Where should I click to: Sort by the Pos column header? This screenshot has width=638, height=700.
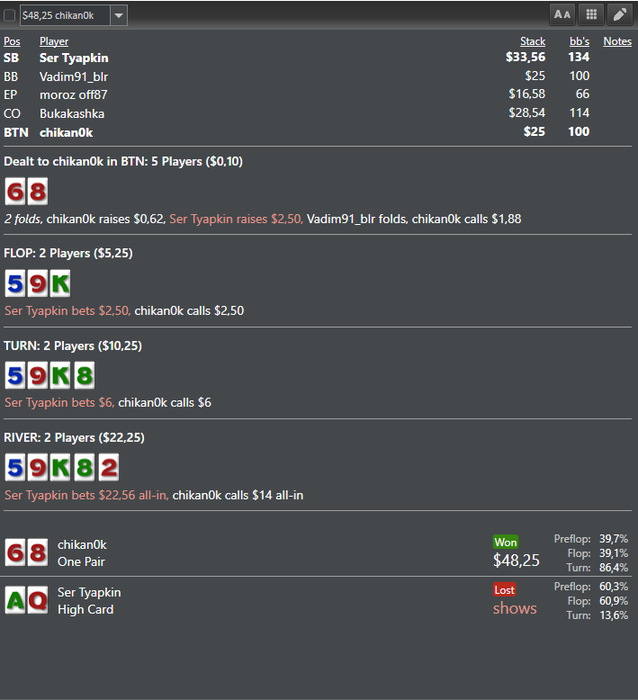[12, 42]
